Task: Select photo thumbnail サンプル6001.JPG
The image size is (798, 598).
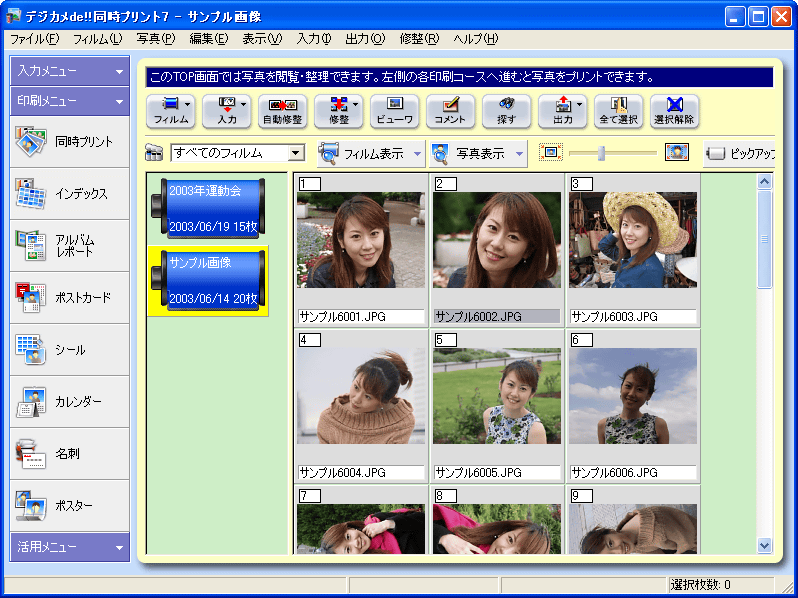Action: click(361, 240)
